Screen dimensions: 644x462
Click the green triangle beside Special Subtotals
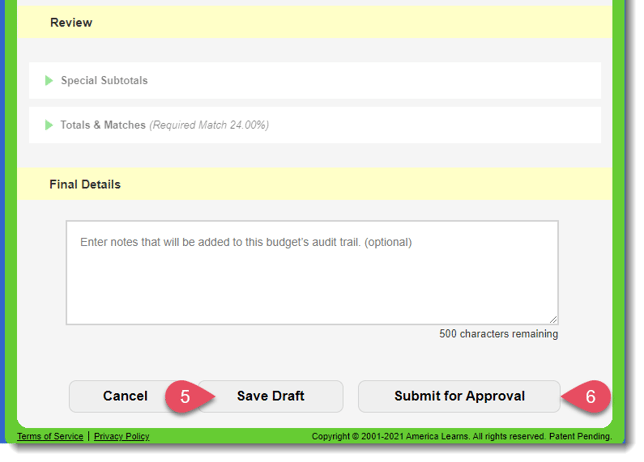pyautogui.click(x=49, y=80)
